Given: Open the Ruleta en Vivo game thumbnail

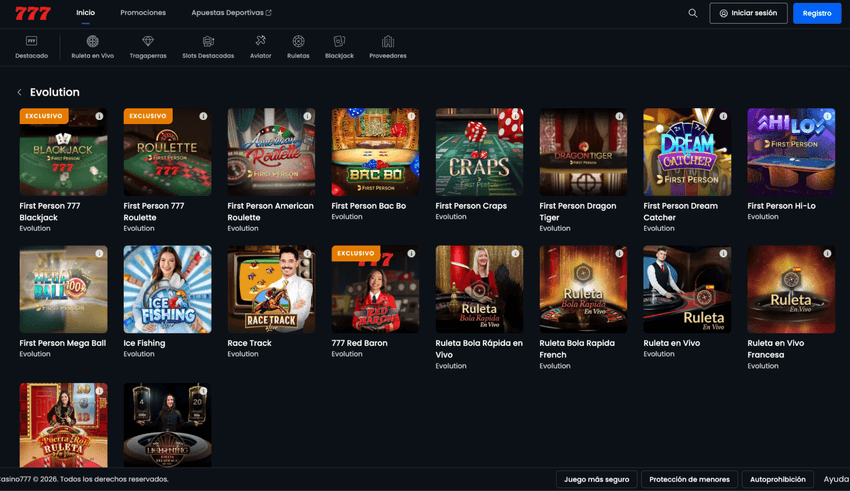Looking at the screenshot, I should (687, 289).
